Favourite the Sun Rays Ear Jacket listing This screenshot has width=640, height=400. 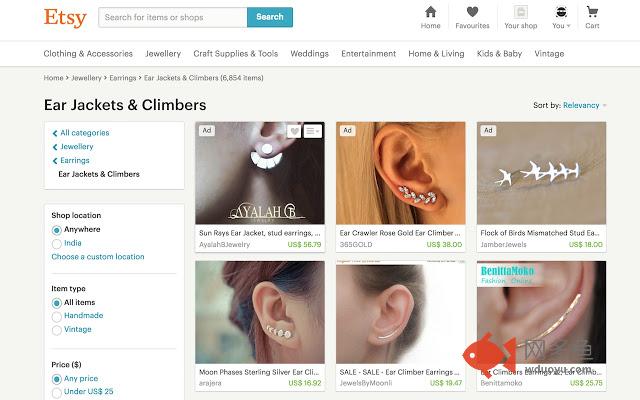pyautogui.click(x=294, y=131)
